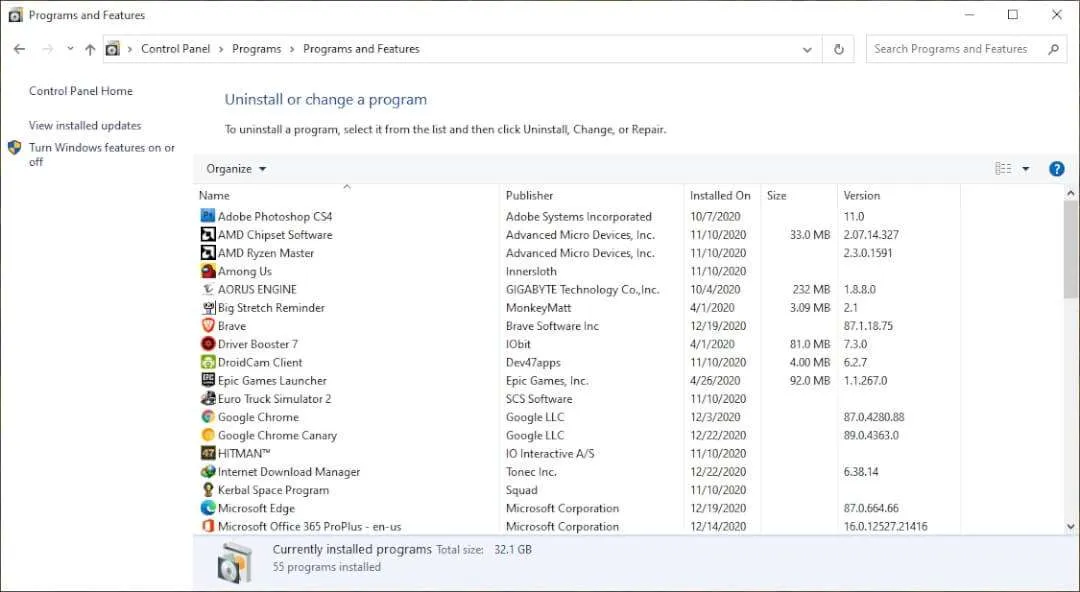Screen dimensions: 1080x592
Task: Click the Euro Truck Simulator 2 icon
Action: (207, 398)
